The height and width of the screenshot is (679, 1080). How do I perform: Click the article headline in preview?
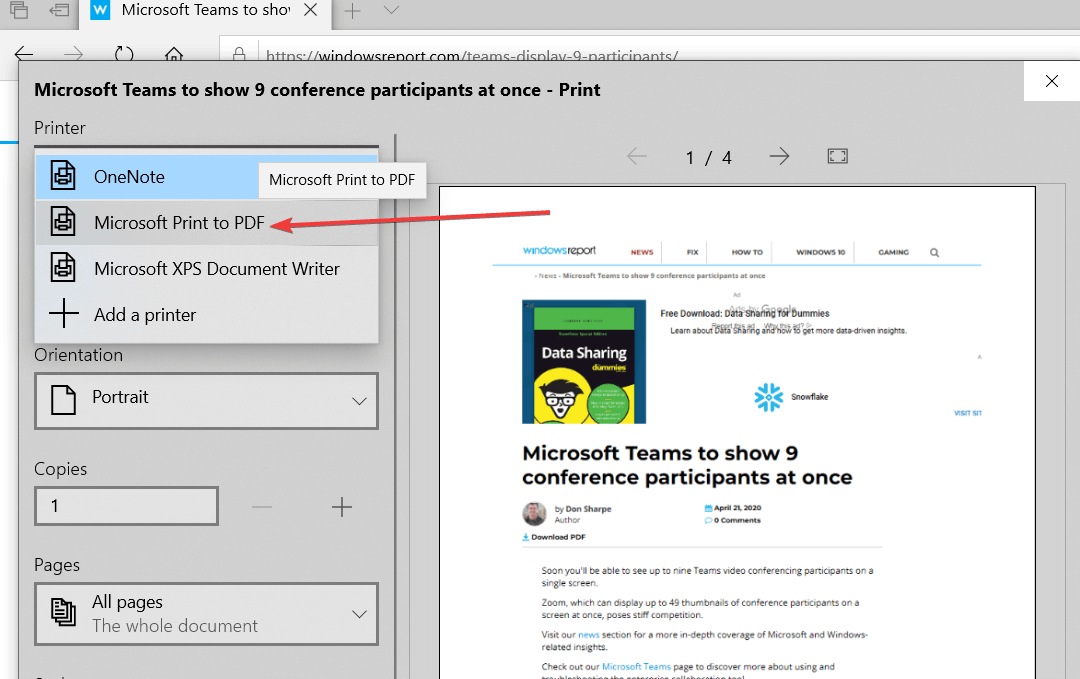click(x=687, y=465)
